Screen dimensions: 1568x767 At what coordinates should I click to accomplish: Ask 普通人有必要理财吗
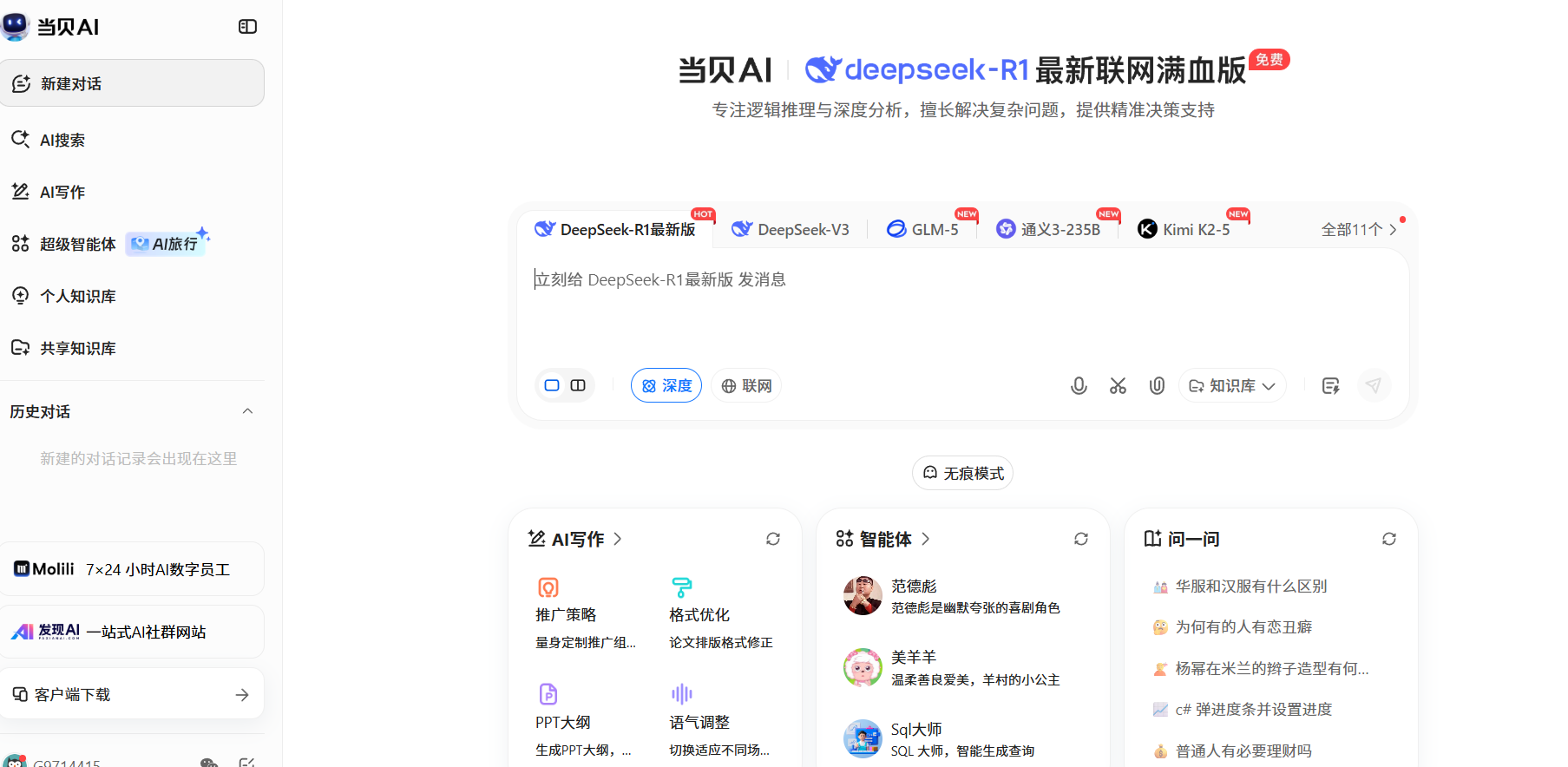click(1243, 751)
